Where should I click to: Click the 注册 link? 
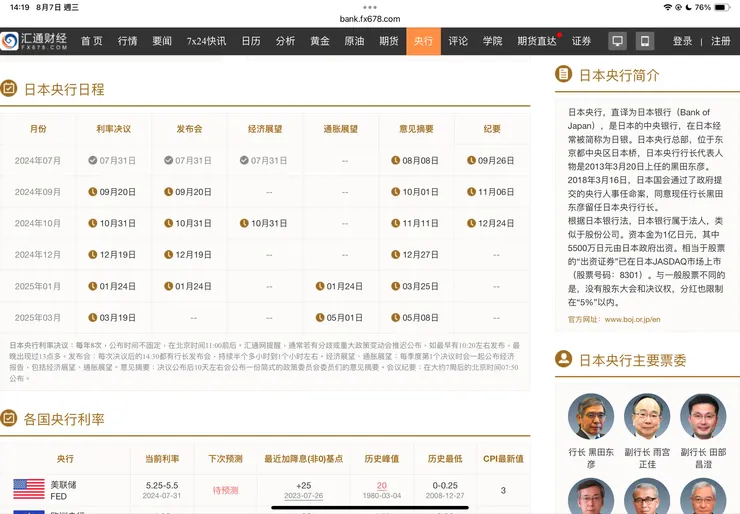pyautogui.click(x=721, y=41)
